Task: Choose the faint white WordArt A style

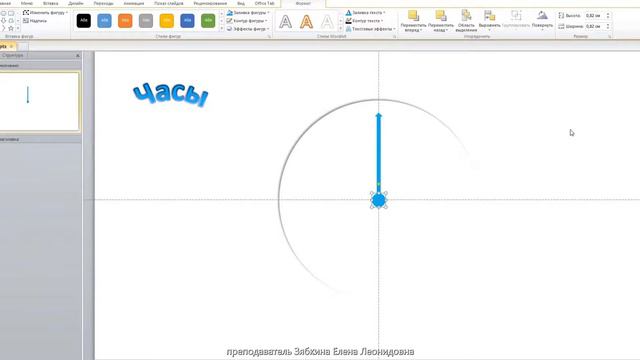Action: (327, 21)
